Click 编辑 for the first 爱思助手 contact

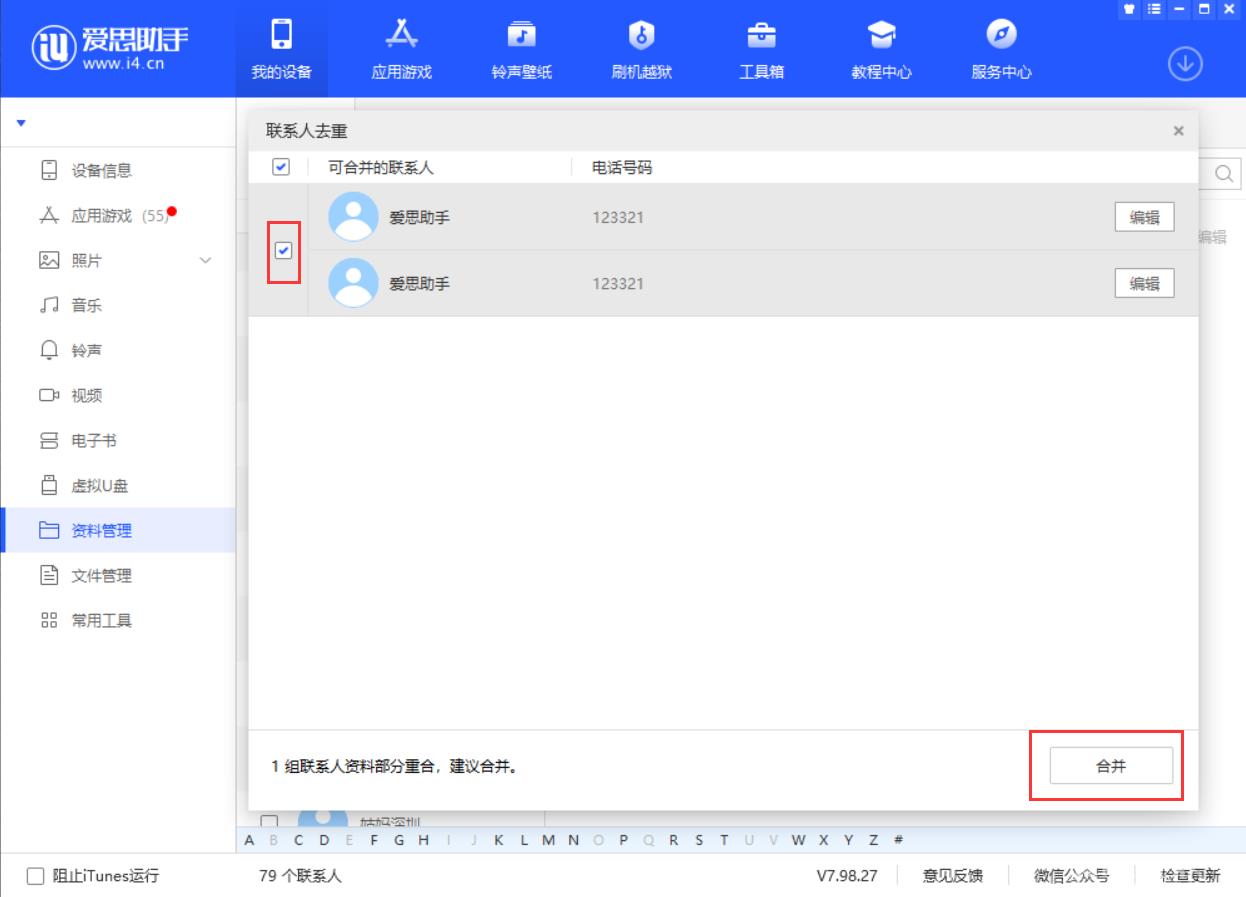(x=1144, y=217)
